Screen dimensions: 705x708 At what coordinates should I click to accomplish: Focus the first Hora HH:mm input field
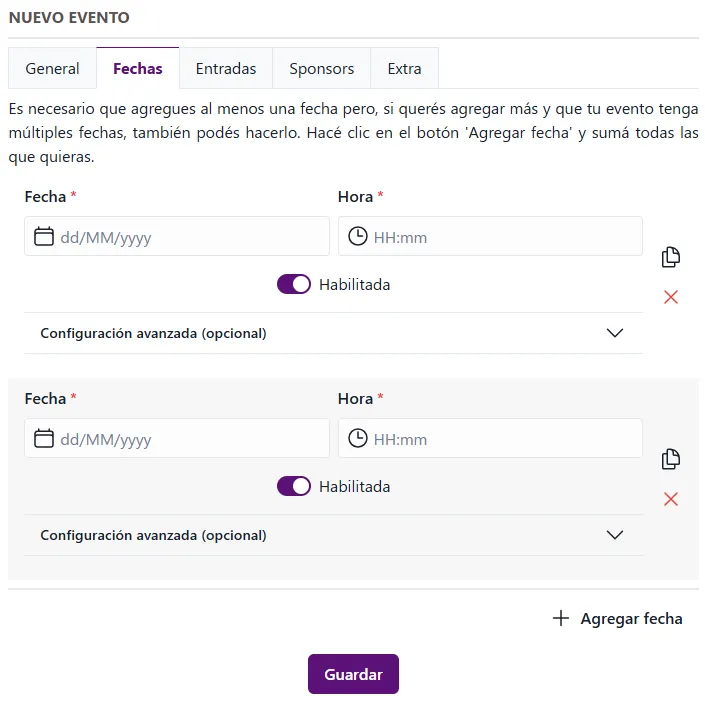(x=490, y=236)
